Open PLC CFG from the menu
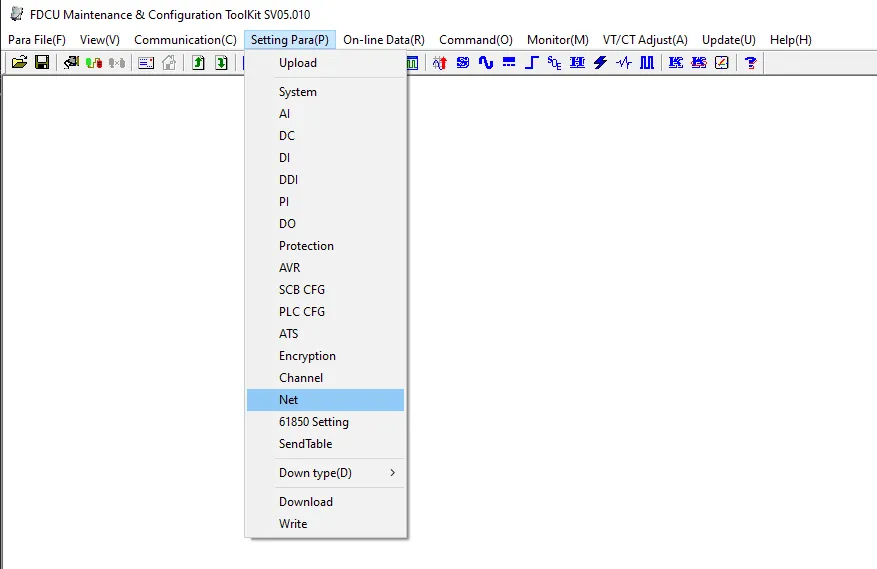 point(326,312)
